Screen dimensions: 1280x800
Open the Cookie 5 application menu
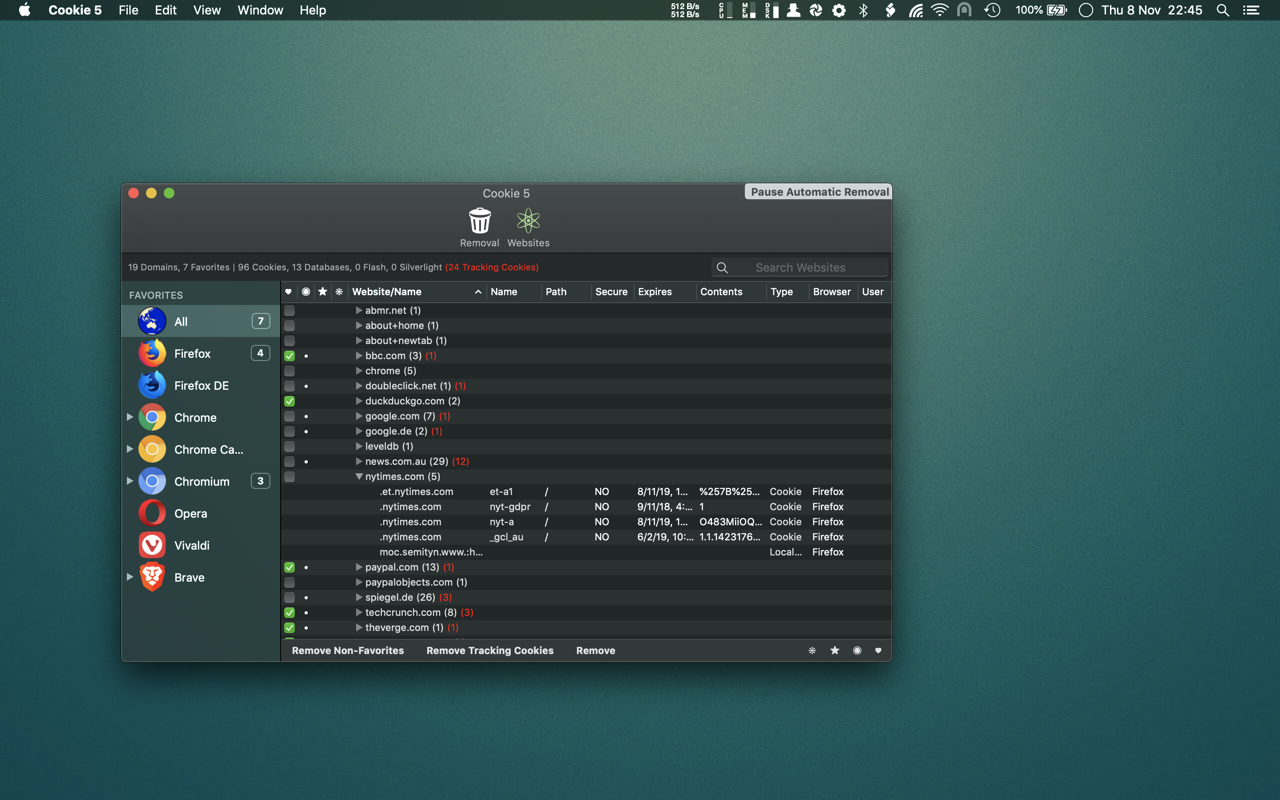tap(75, 10)
